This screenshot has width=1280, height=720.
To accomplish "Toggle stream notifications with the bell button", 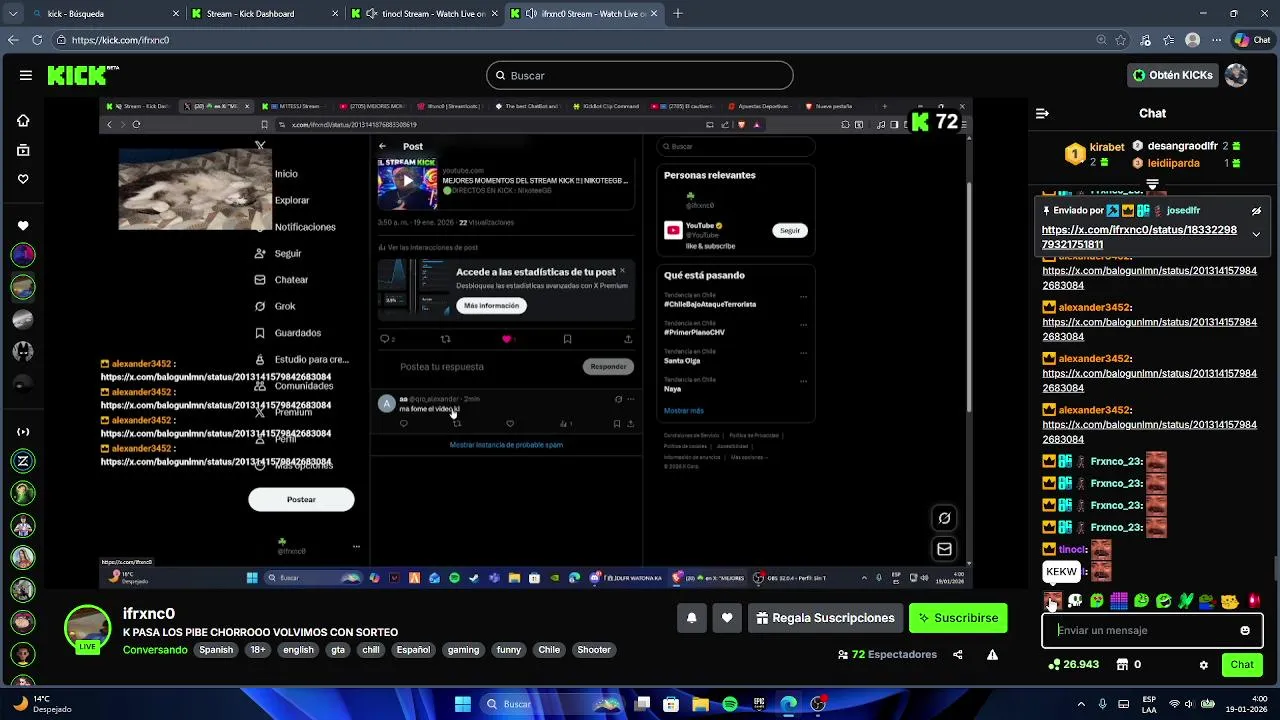I will [x=691, y=618].
